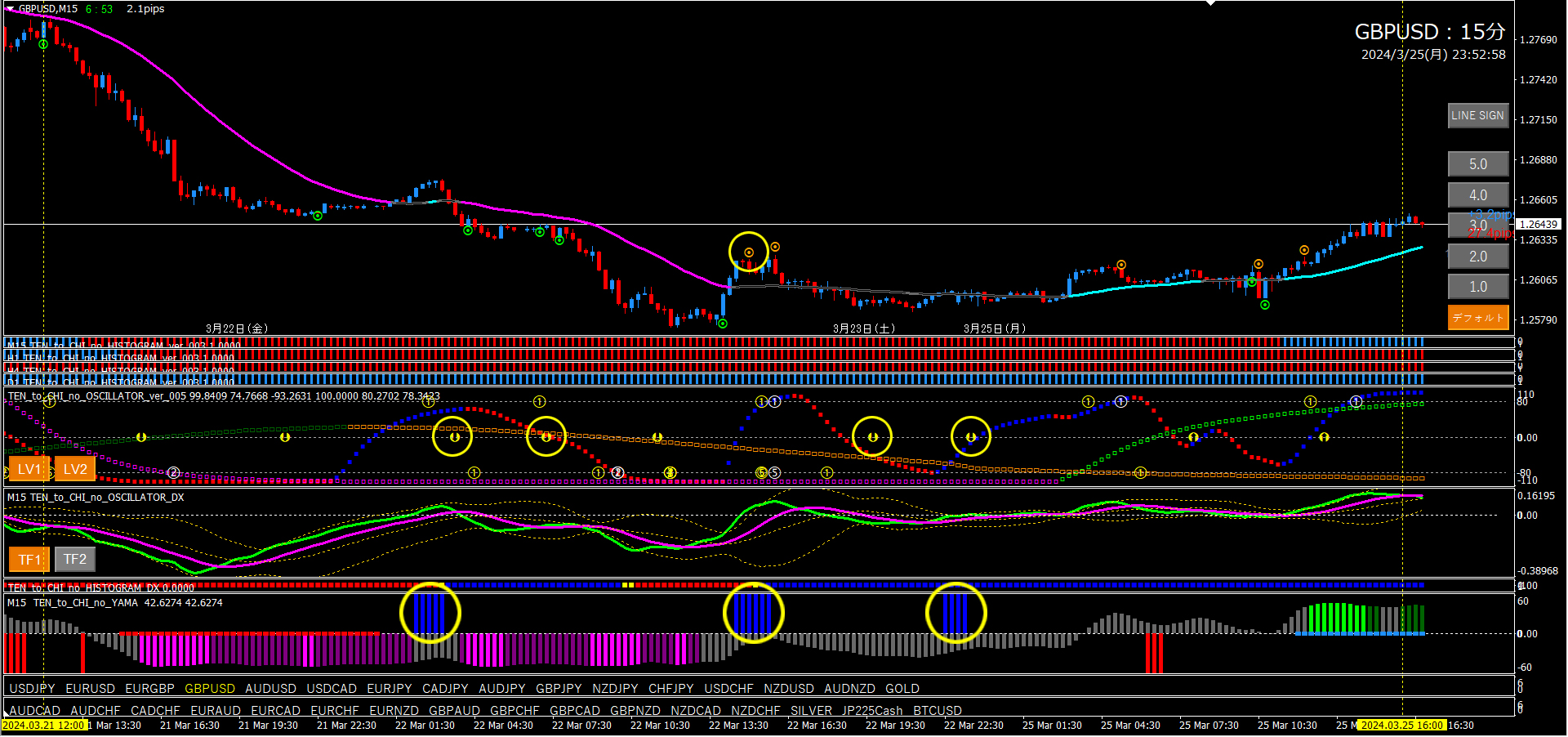Screen dimensions: 1568x737
Task: Choose EURNZD from the symbol list
Action: click(x=394, y=711)
